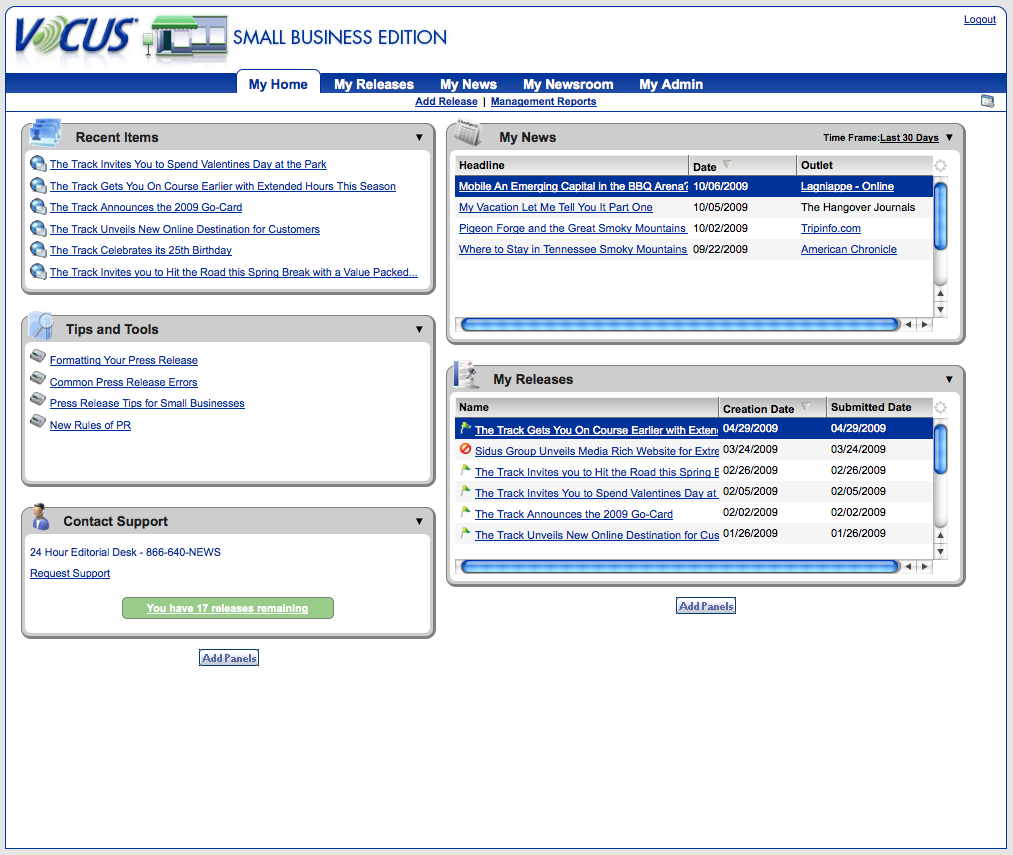Click red blocked icon on Sidus Group release
1013x855 pixels.
click(x=465, y=449)
